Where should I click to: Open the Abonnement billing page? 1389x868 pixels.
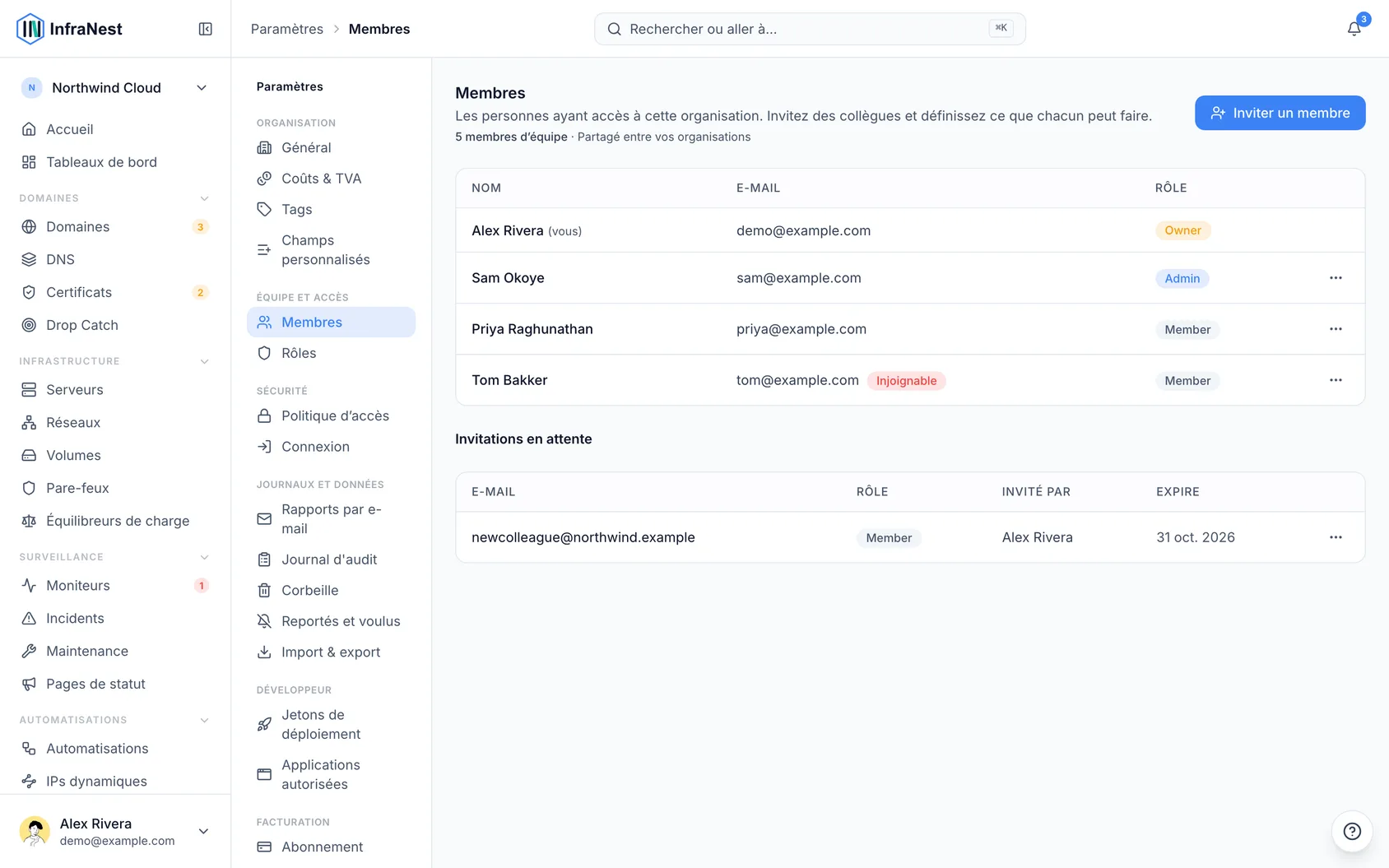point(331,847)
